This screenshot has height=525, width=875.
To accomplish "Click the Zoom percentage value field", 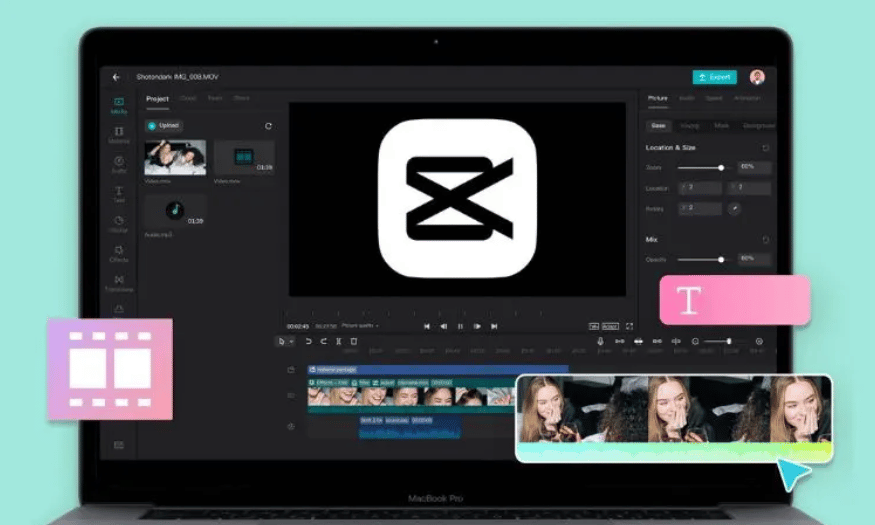I will click(754, 167).
